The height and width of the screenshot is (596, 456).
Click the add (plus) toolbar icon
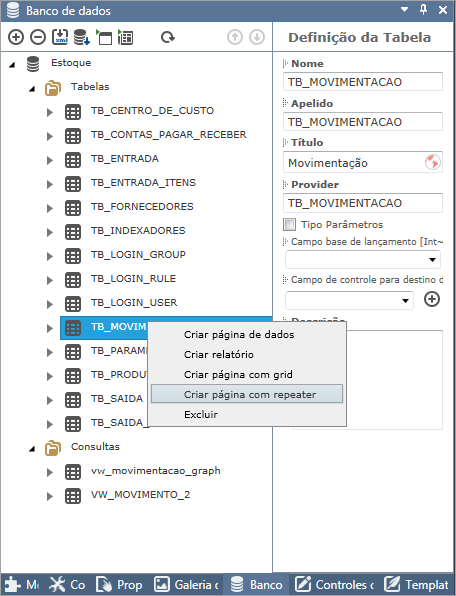[x=16, y=37]
